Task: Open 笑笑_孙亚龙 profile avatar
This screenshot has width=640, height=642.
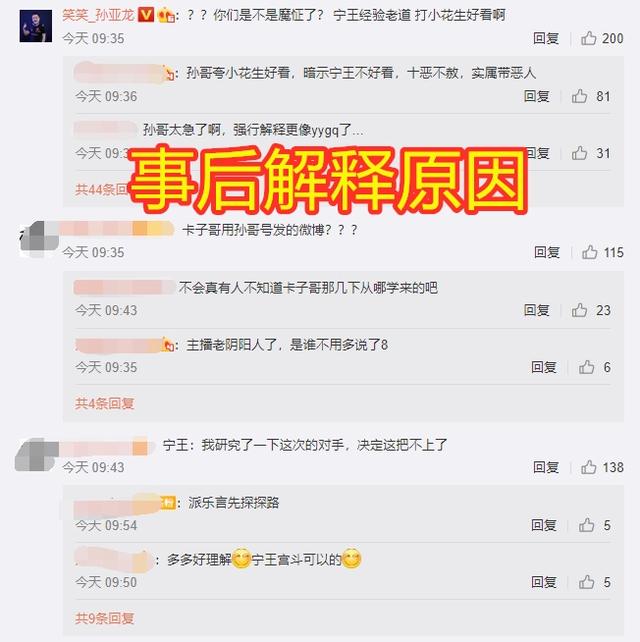Action: [36, 26]
